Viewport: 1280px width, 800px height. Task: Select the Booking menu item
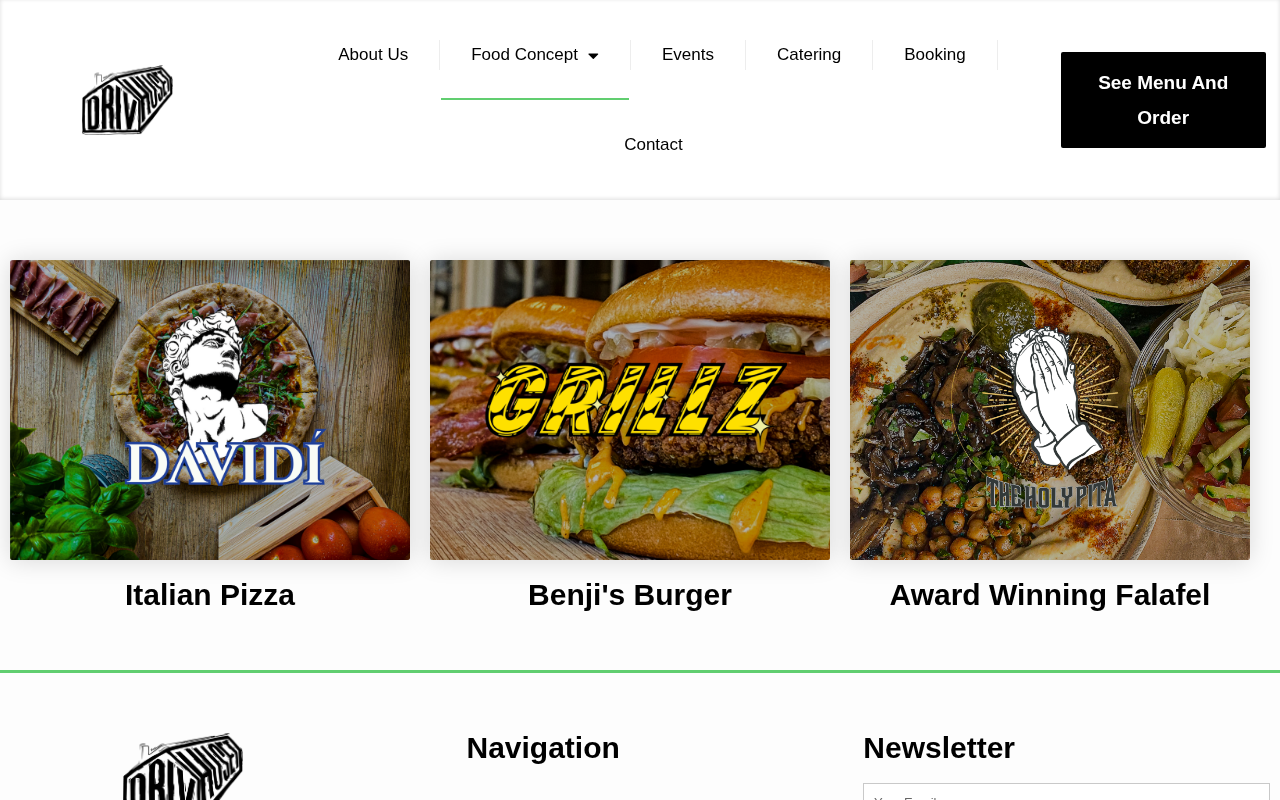click(x=935, y=55)
